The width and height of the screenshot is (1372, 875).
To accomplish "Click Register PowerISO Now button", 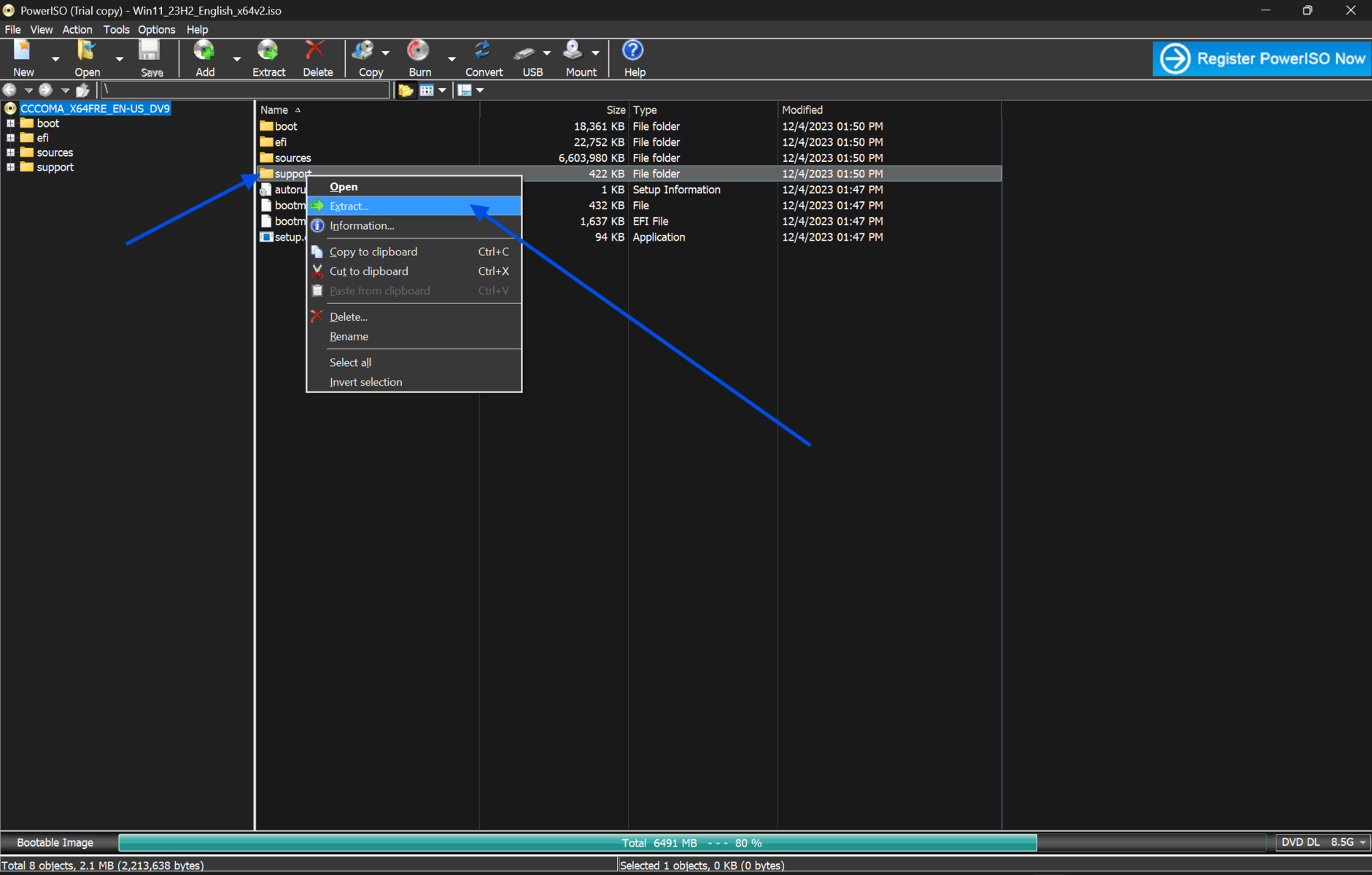I will click(1261, 58).
